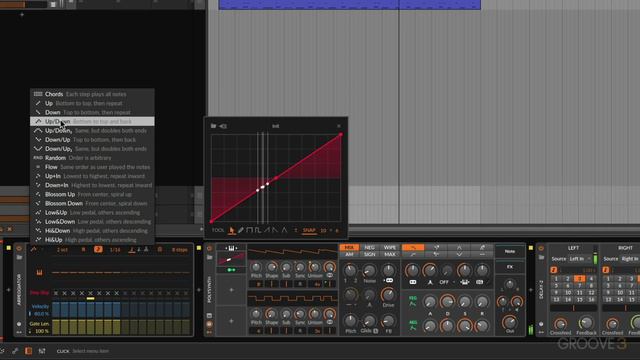Open filter OFF mode dropdown
640x360 pixels.
tap(447, 282)
